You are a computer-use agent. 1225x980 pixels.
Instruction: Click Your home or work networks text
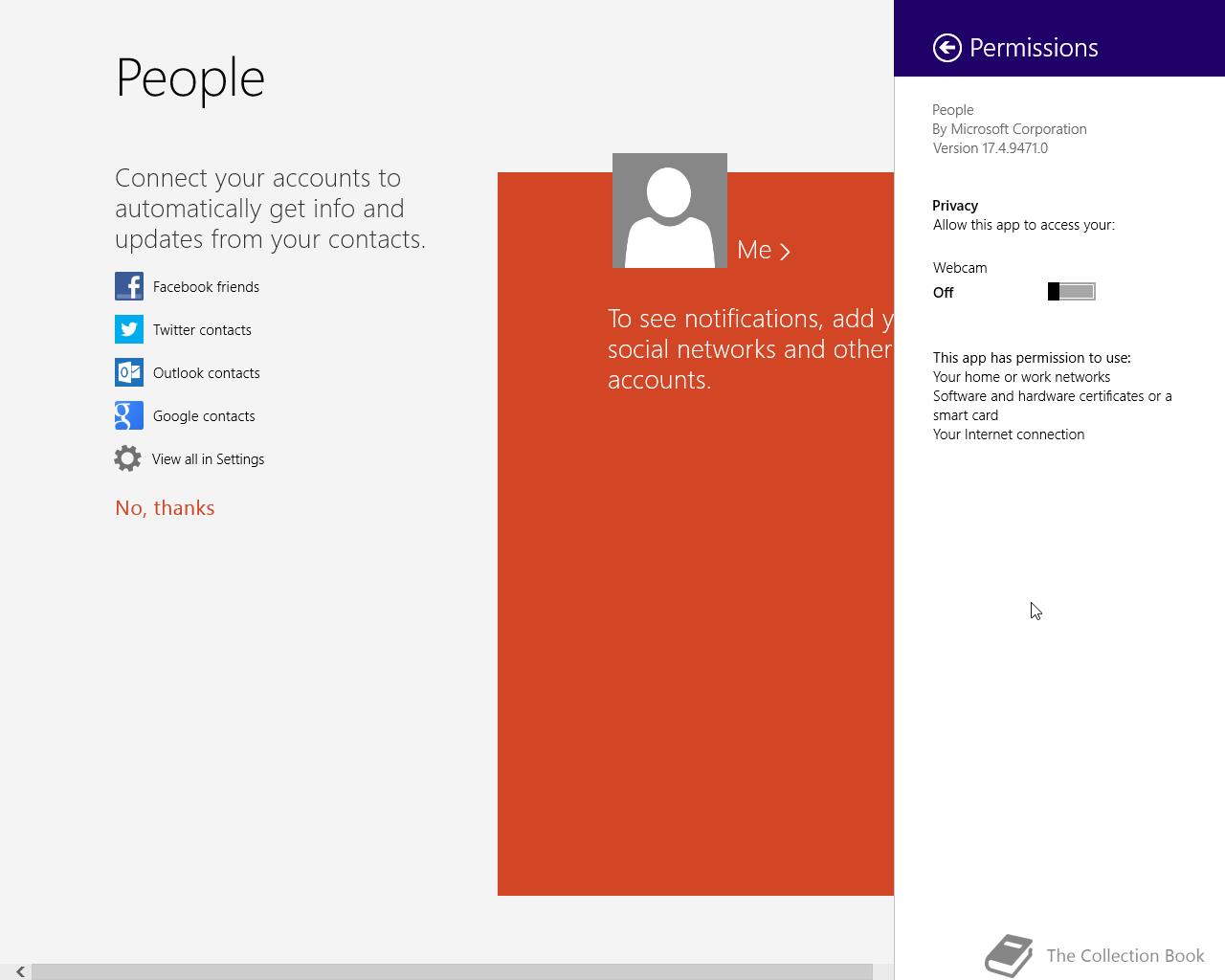tap(1021, 377)
